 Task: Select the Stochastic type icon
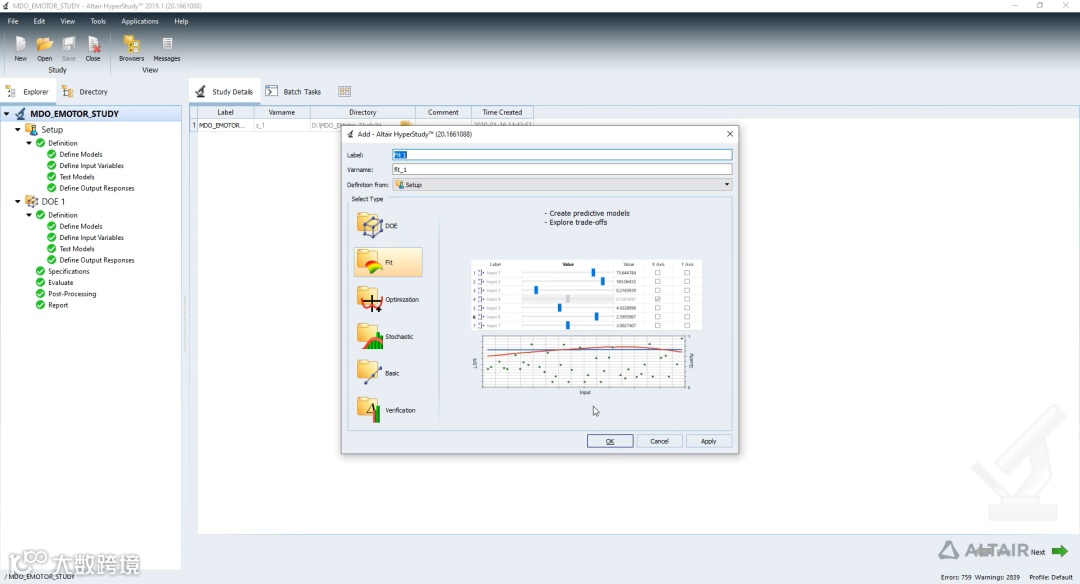point(369,336)
